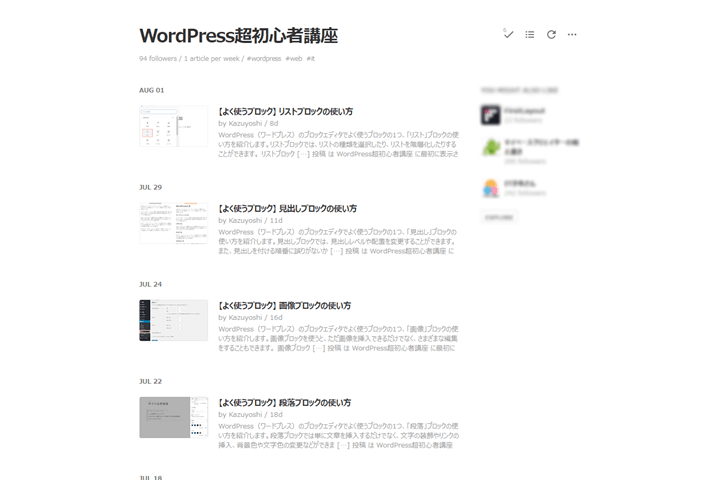This screenshot has width=720, height=480.
Task: Click the JUL 24 date heading
Action: click(x=151, y=284)
